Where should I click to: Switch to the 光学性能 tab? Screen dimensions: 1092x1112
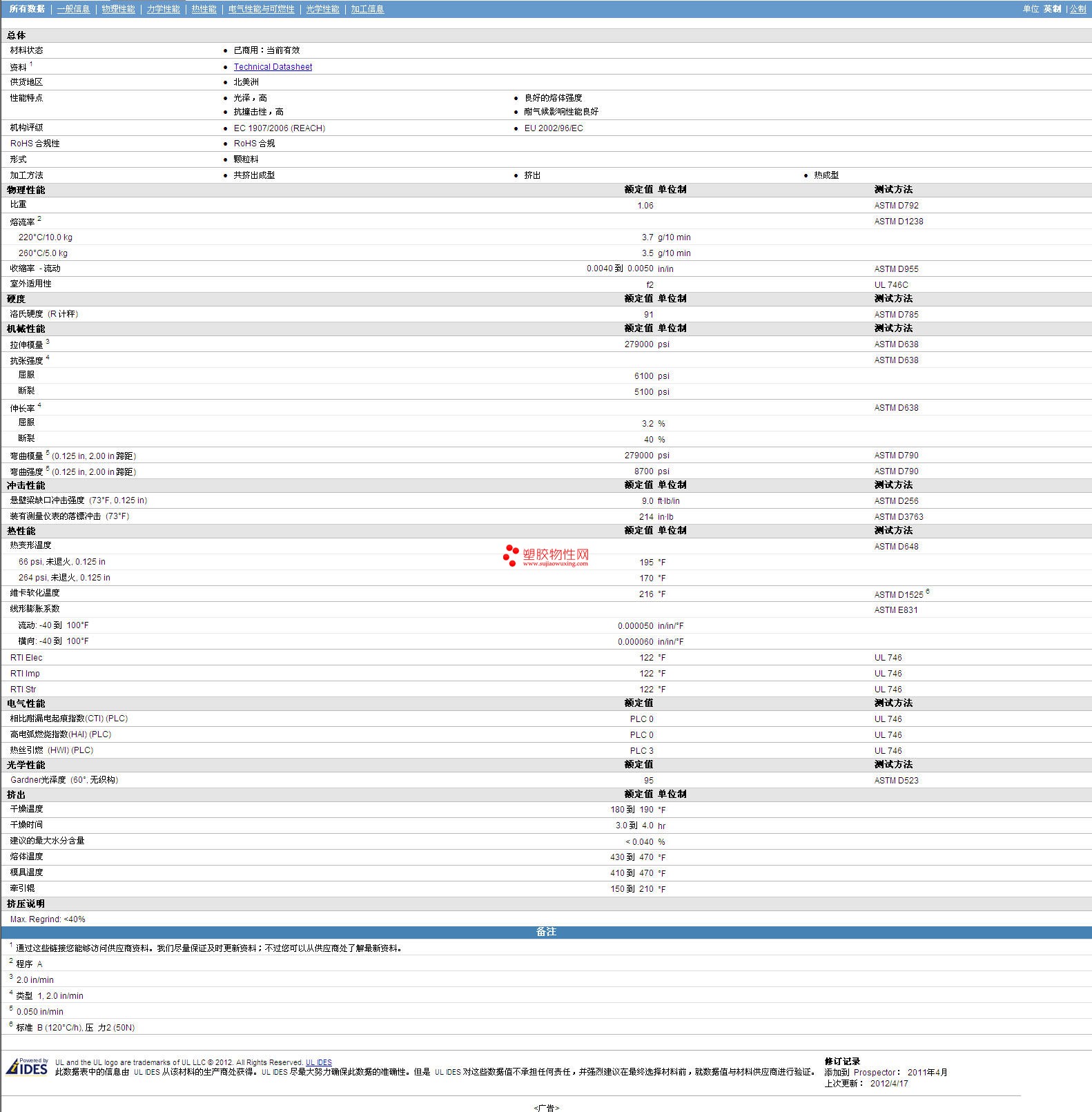point(322,9)
